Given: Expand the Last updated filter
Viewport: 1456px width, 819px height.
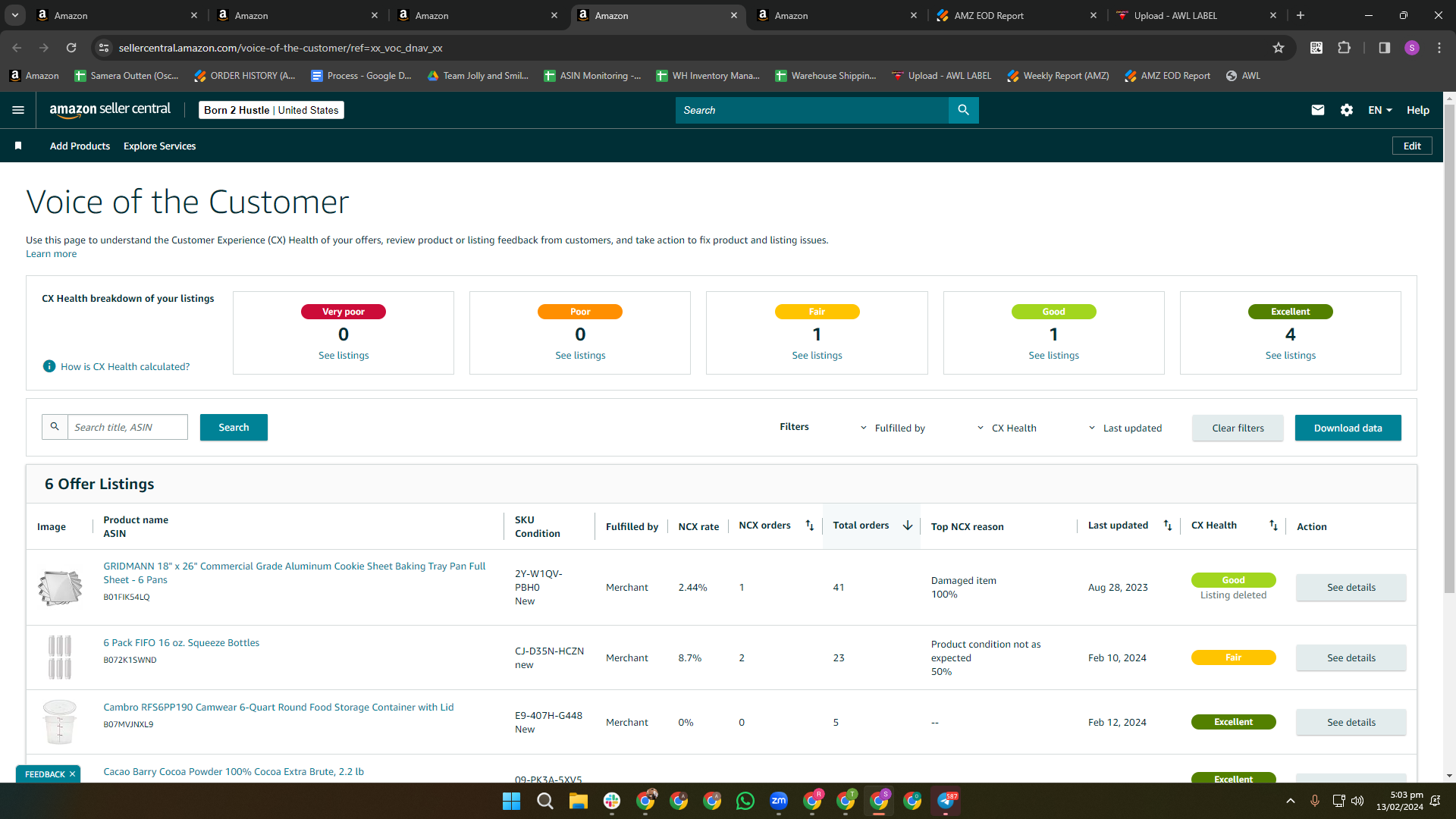Looking at the screenshot, I should pyautogui.click(x=1125, y=428).
